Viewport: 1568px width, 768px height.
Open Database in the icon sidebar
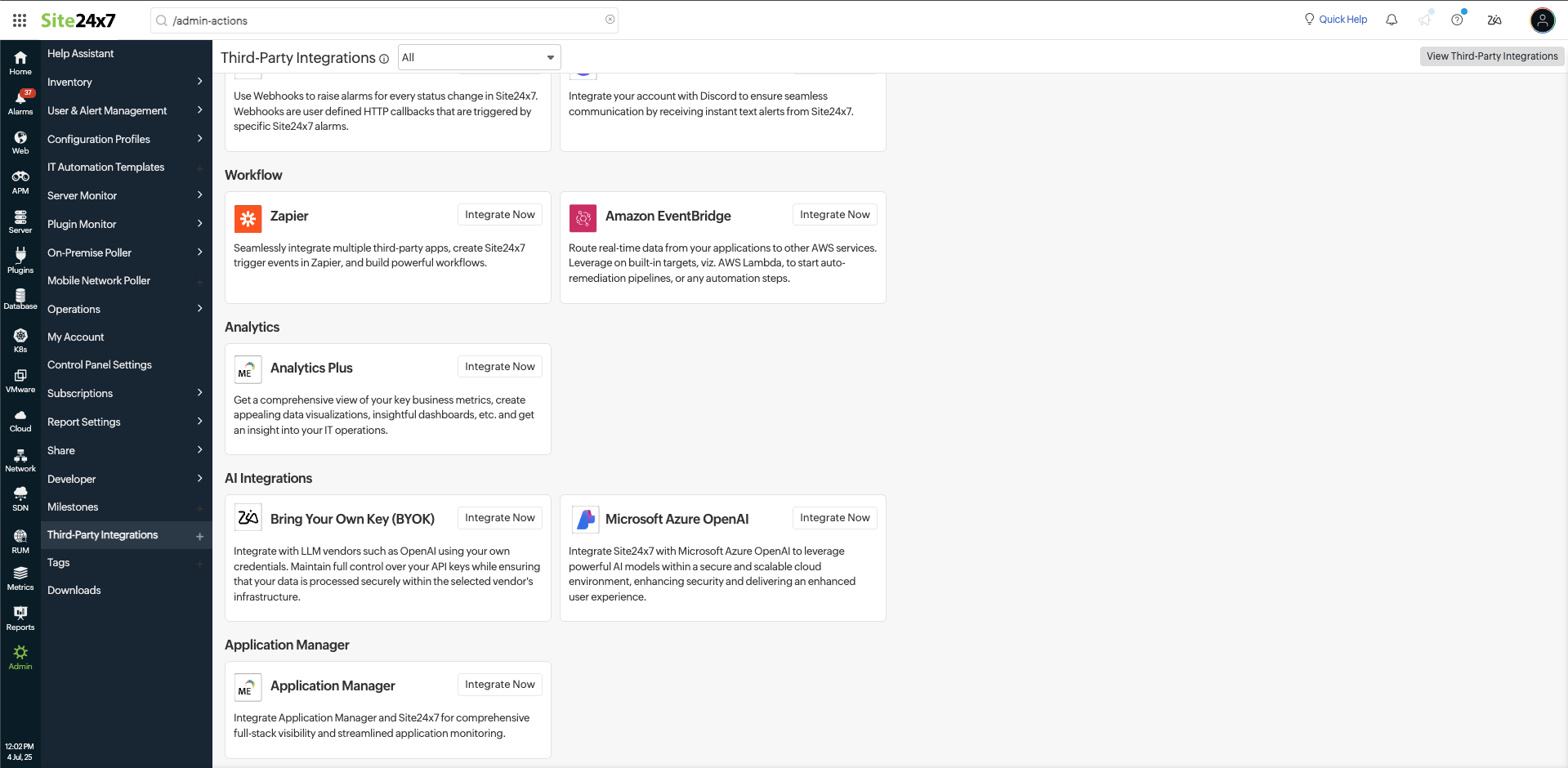(20, 299)
